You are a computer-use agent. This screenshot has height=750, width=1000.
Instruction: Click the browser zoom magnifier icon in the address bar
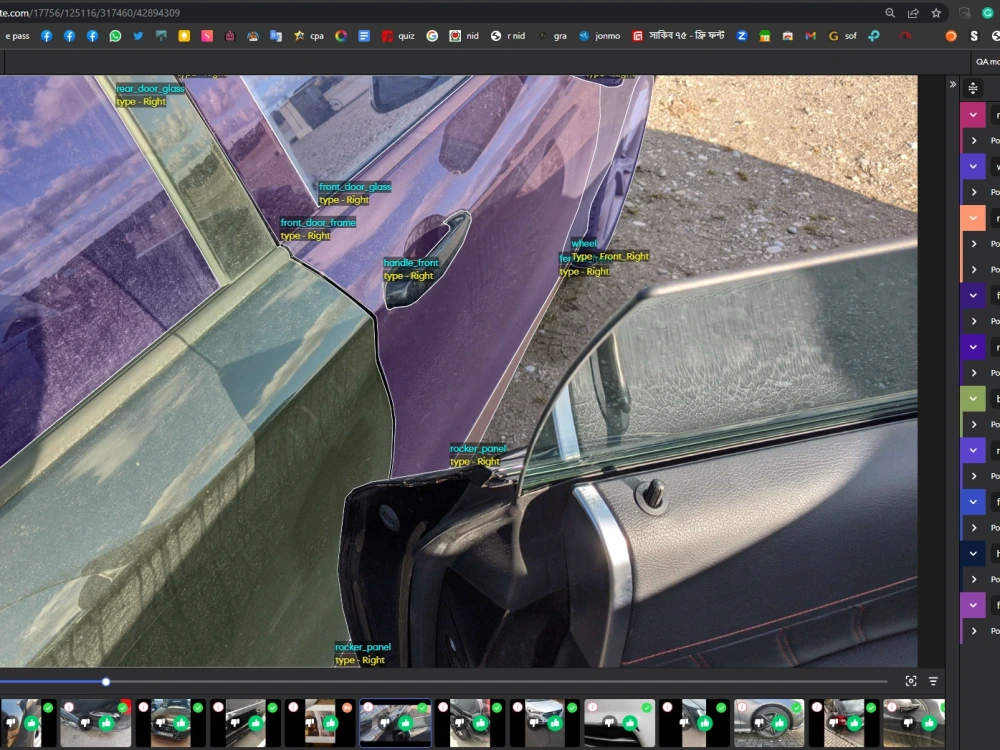890,13
